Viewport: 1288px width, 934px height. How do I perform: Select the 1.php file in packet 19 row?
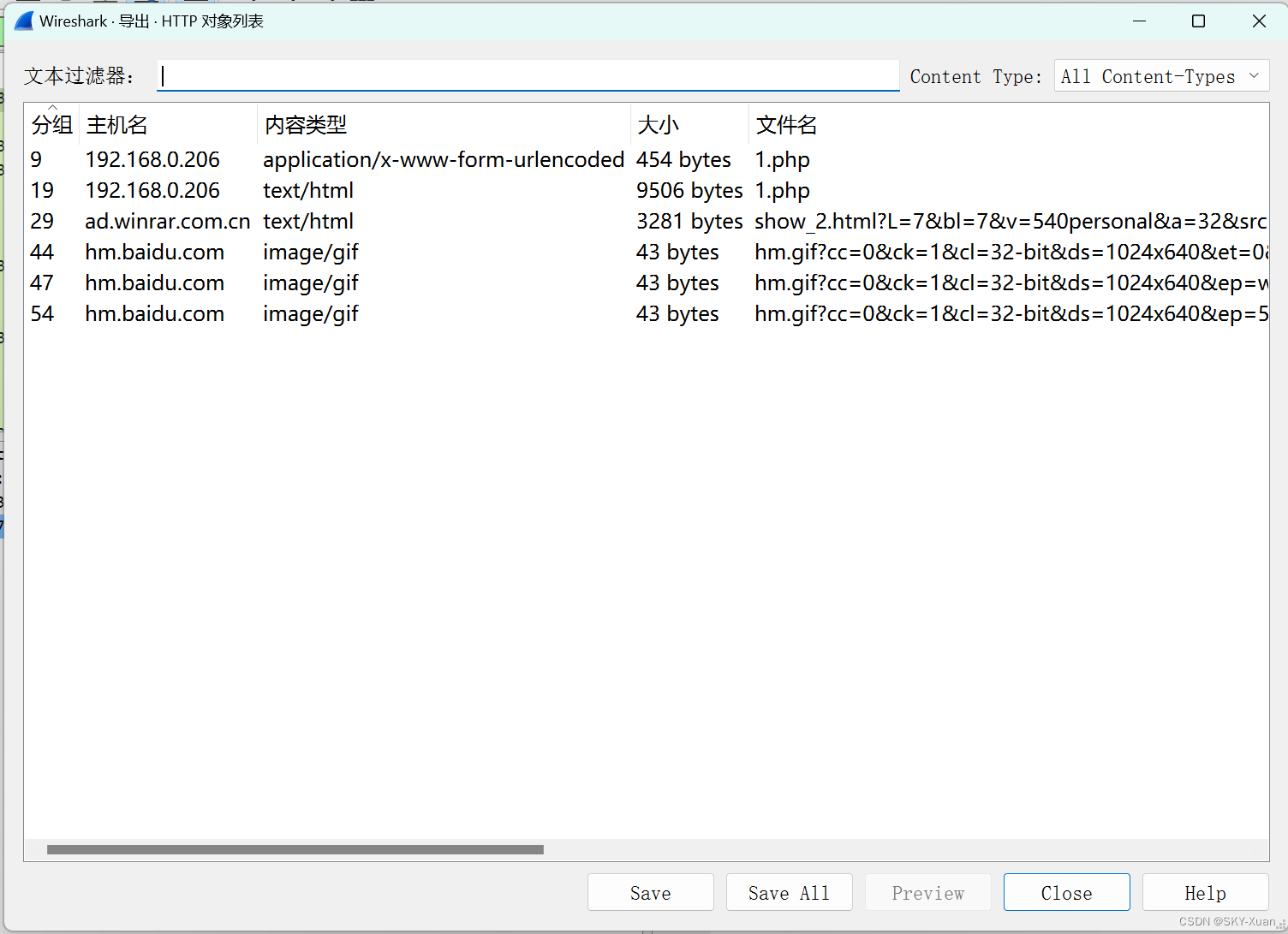(782, 190)
